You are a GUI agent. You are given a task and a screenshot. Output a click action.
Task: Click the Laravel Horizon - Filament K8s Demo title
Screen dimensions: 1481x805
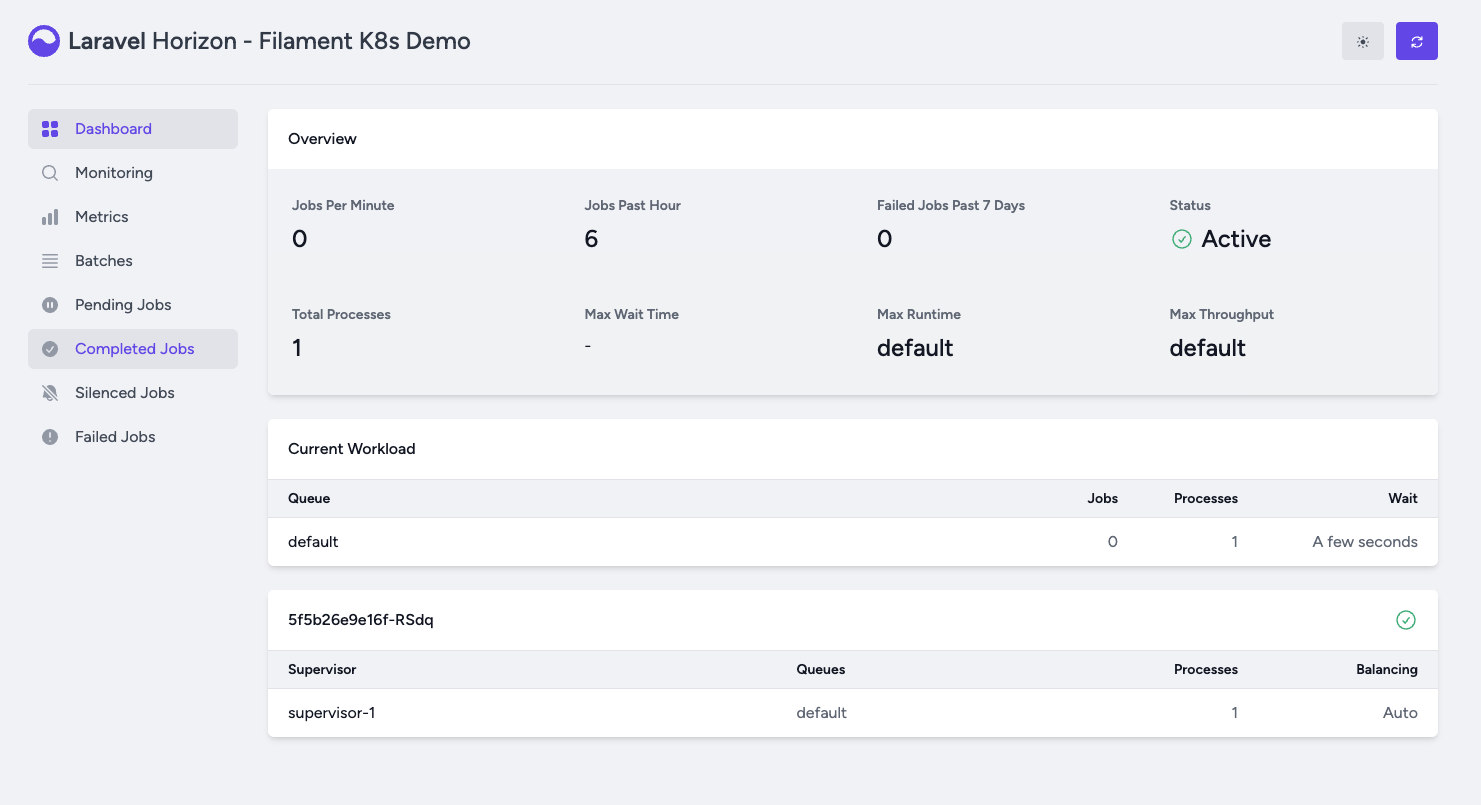click(x=269, y=41)
